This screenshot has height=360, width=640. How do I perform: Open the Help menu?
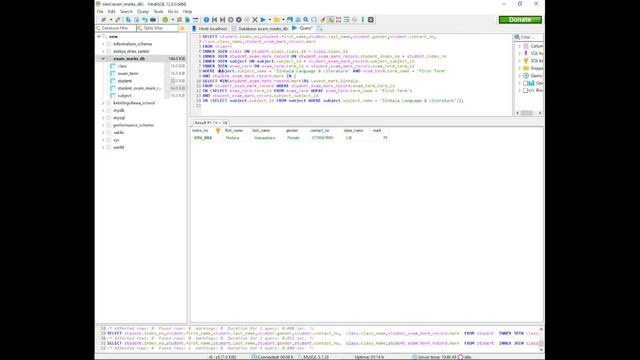point(187,11)
